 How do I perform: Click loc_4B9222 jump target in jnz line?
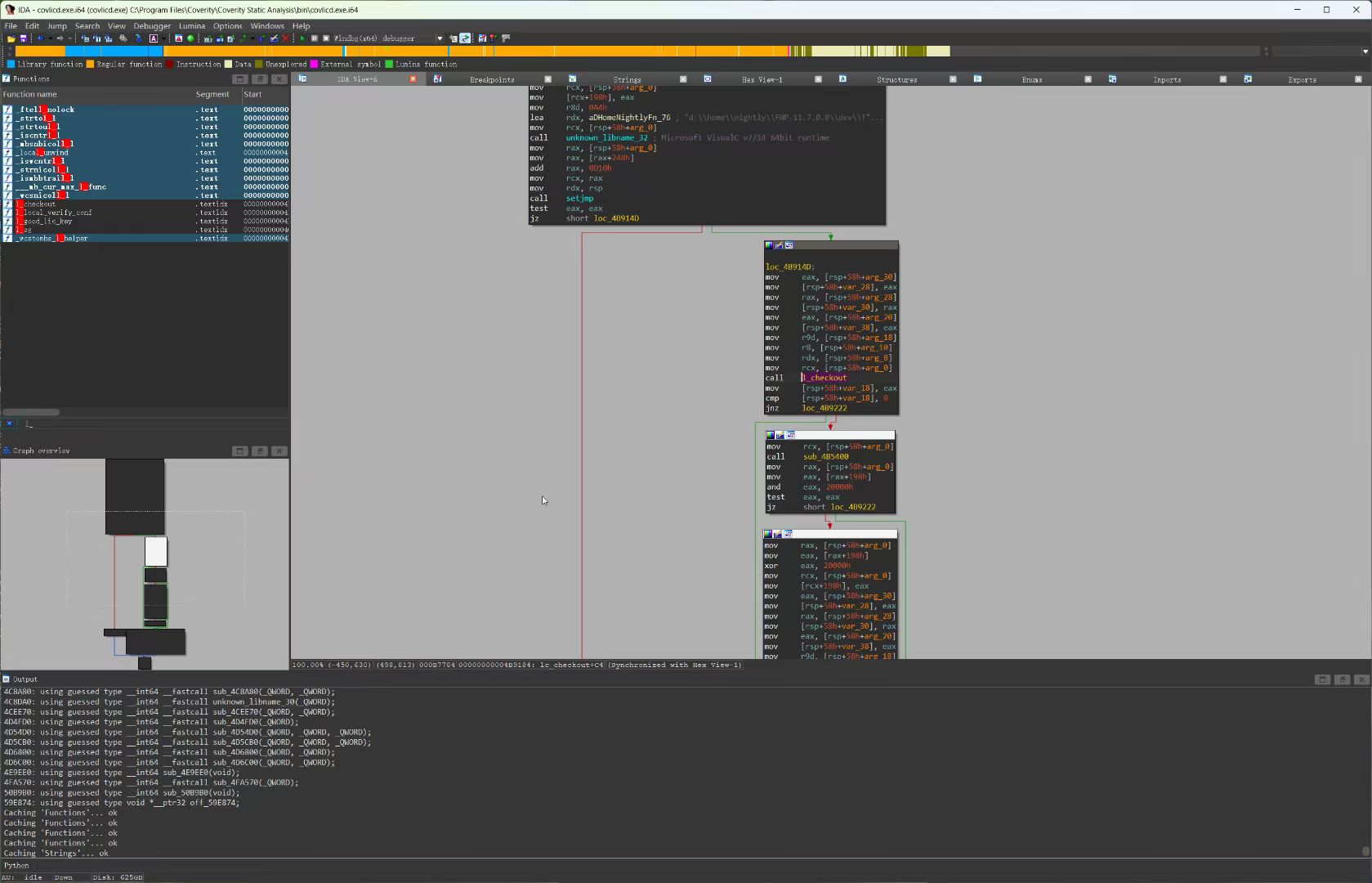825,408
